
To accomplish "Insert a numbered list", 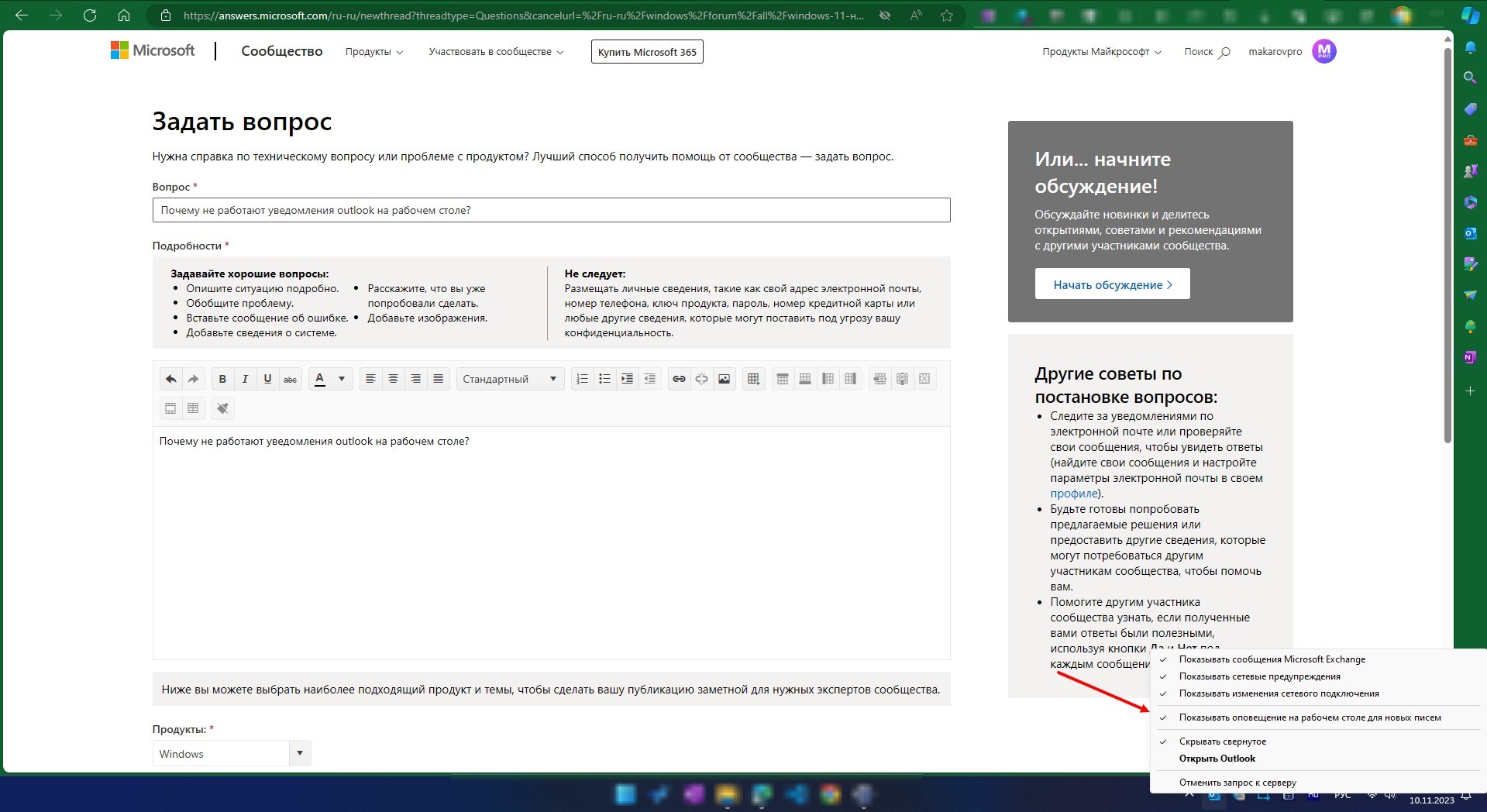I will [x=582, y=379].
